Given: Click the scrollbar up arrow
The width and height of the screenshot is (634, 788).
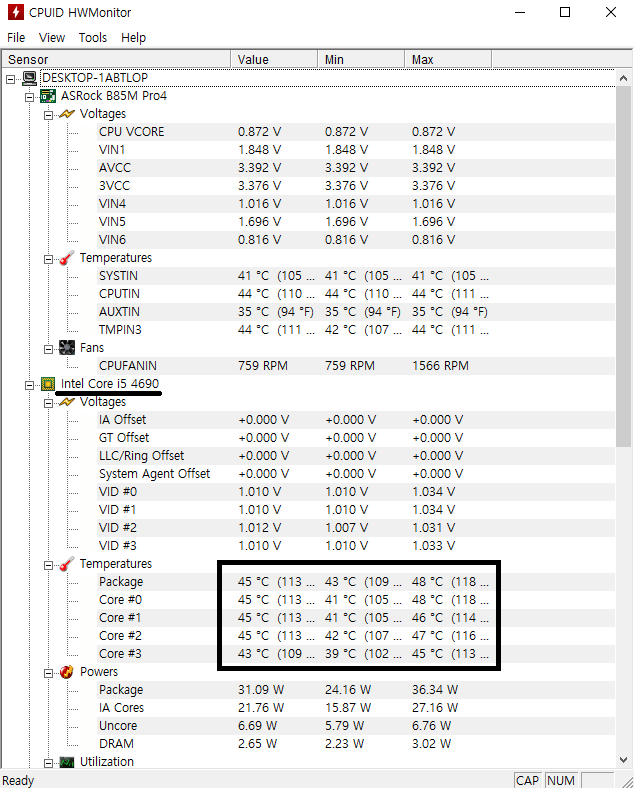Looking at the screenshot, I should coord(623,78).
